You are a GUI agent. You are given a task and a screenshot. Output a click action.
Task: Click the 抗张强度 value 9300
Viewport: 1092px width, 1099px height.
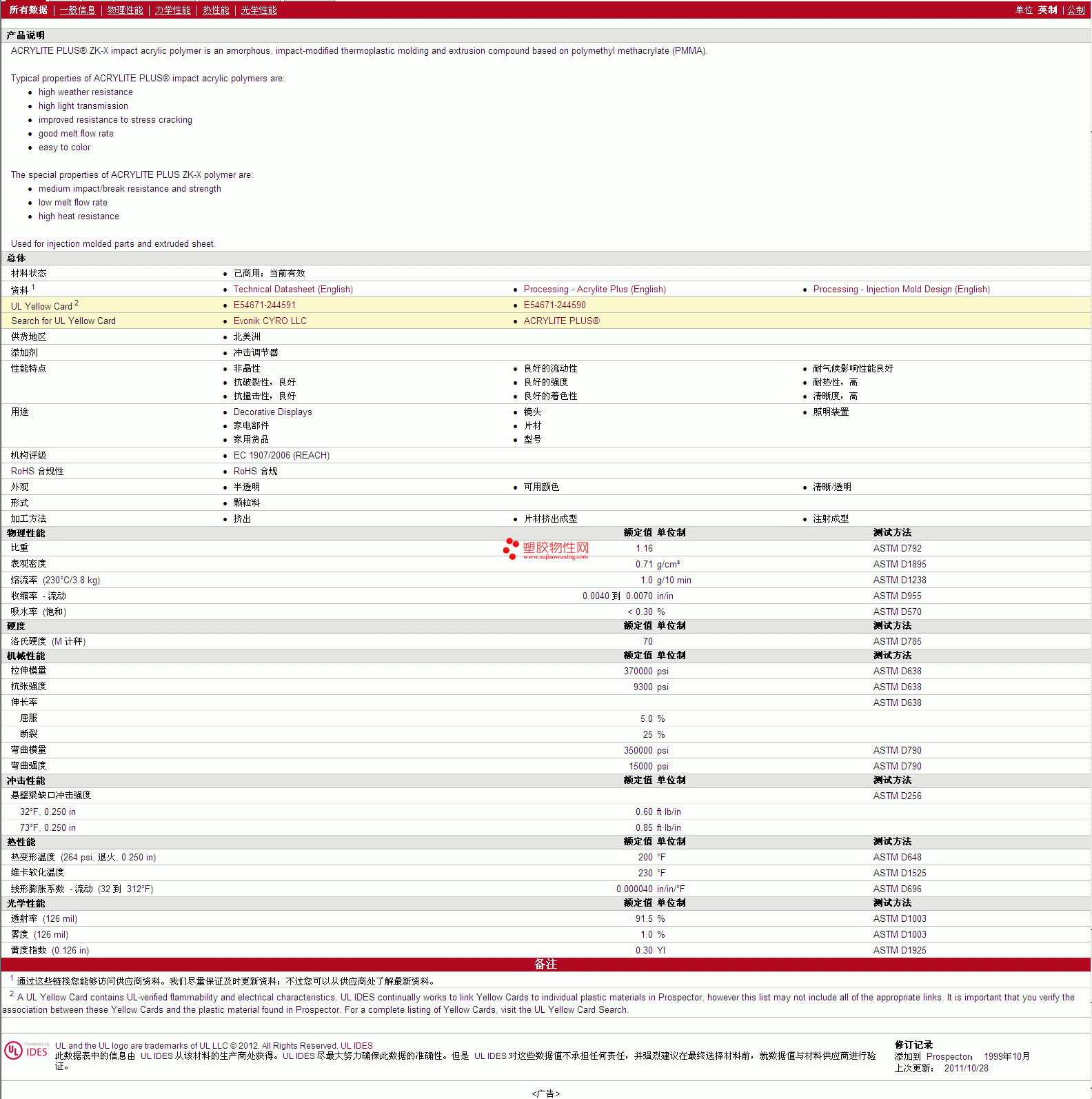click(643, 687)
